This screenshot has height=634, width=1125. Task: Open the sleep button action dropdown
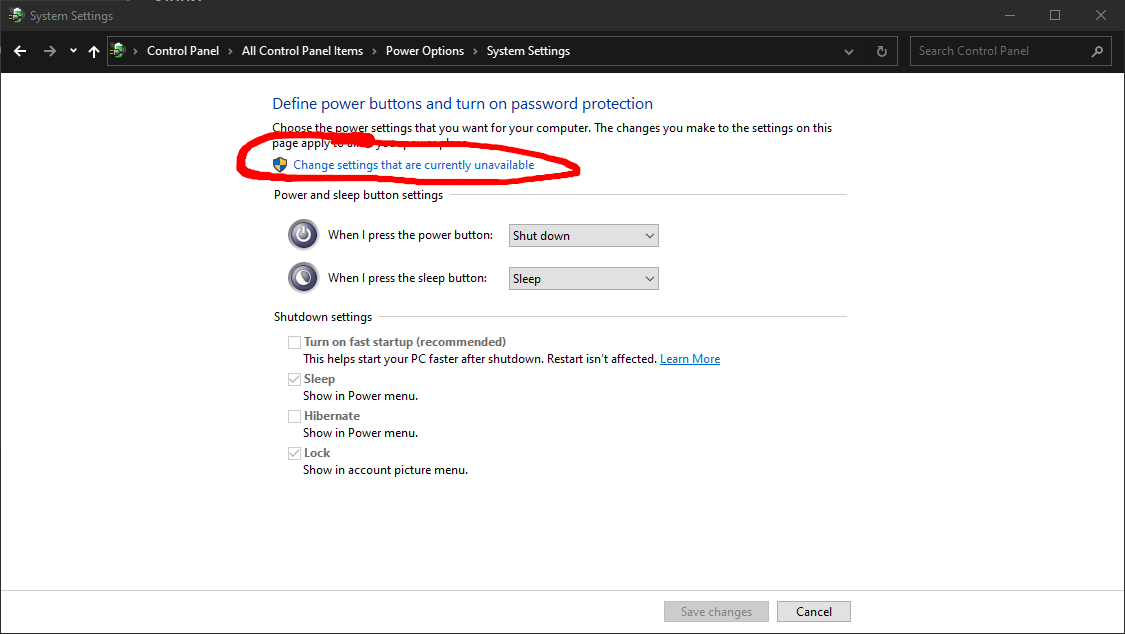coord(584,279)
